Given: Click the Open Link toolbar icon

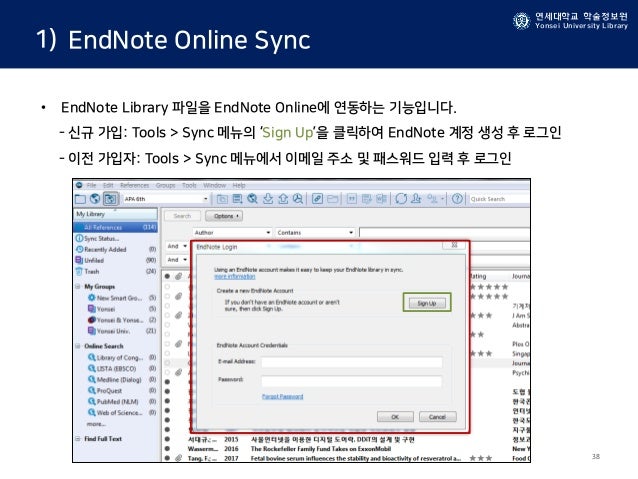Looking at the screenshot, I should click(x=317, y=199).
